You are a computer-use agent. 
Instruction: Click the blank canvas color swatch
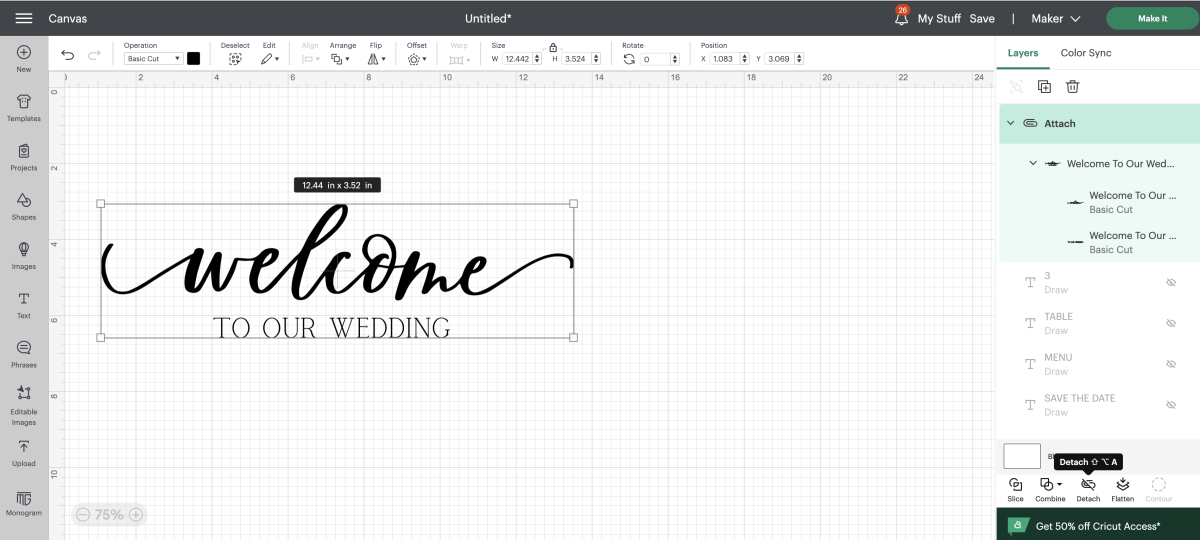click(1022, 456)
